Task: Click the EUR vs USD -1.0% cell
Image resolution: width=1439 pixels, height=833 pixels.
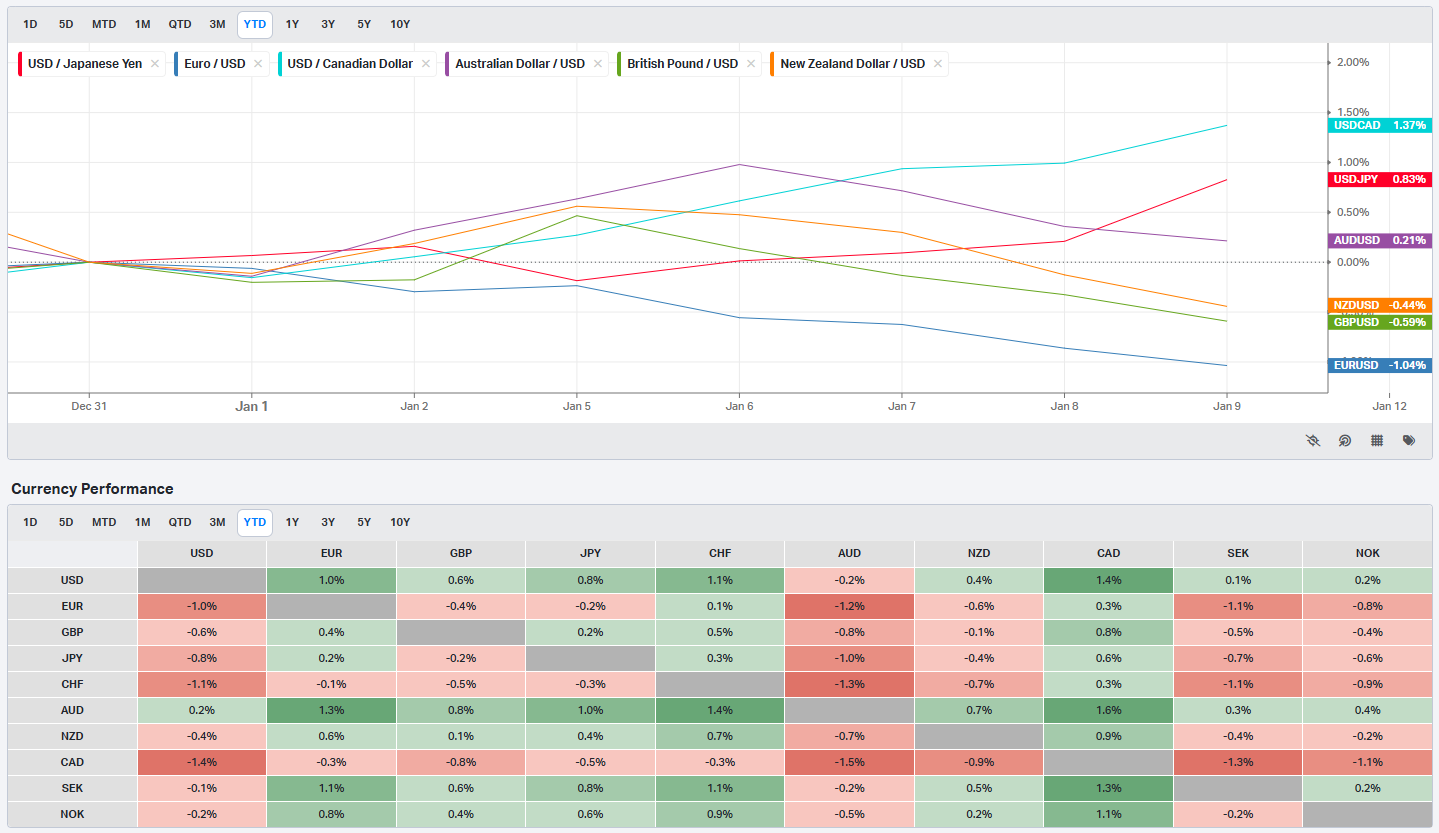Action: 202,606
